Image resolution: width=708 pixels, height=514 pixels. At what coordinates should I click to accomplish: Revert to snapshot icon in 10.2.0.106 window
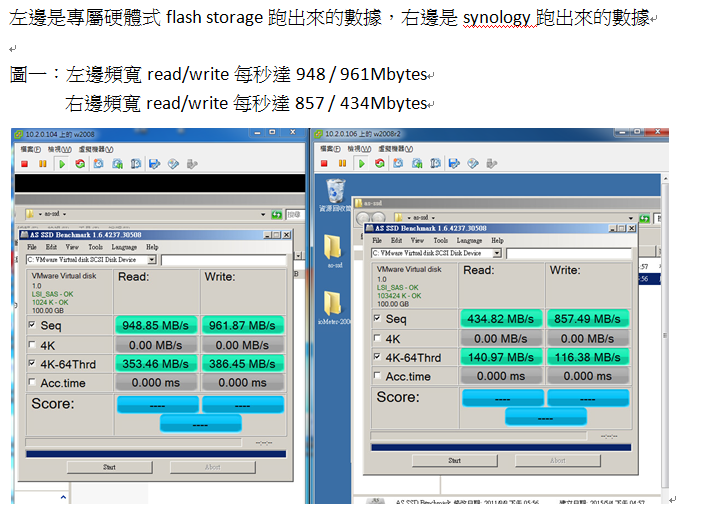pyautogui.click(x=417, y=164)
